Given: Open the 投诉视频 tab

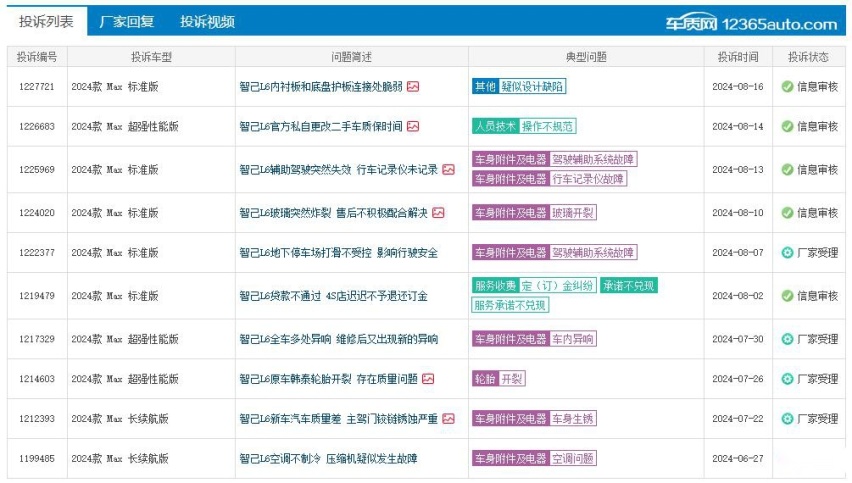Looking at the screenshot, I should coord(207,22).
